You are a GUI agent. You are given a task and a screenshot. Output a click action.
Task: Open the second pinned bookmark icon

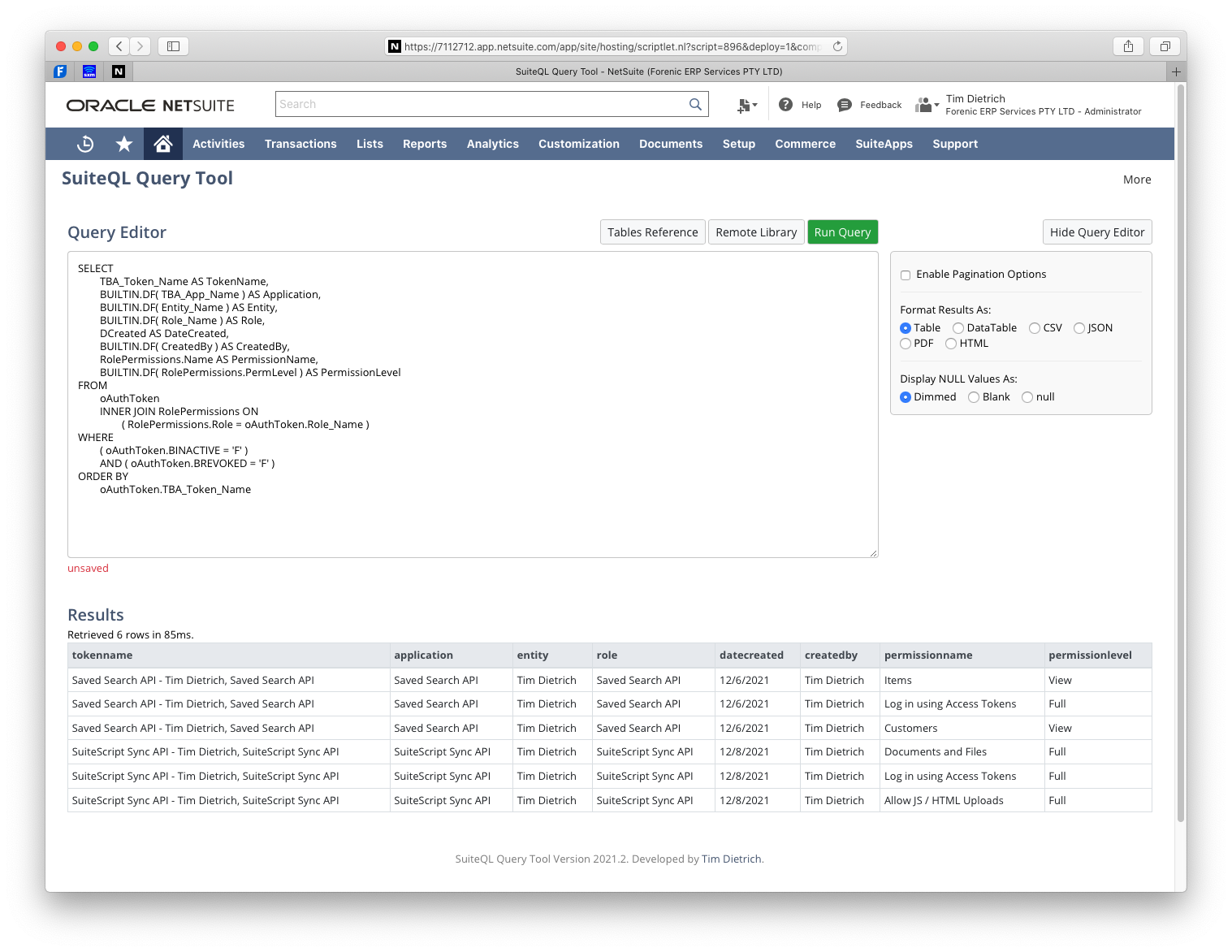click(89, 71)
